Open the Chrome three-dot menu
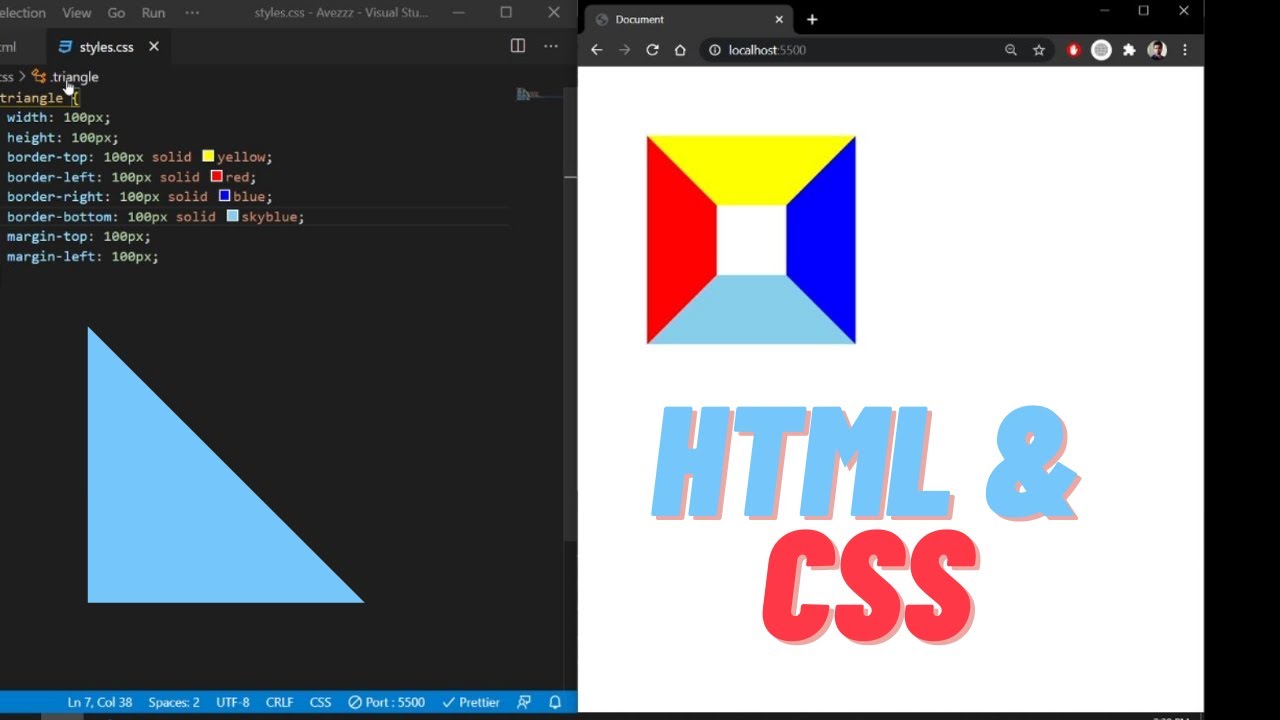The width and height of the screenshot is (1280, 720). point(1185,50)
